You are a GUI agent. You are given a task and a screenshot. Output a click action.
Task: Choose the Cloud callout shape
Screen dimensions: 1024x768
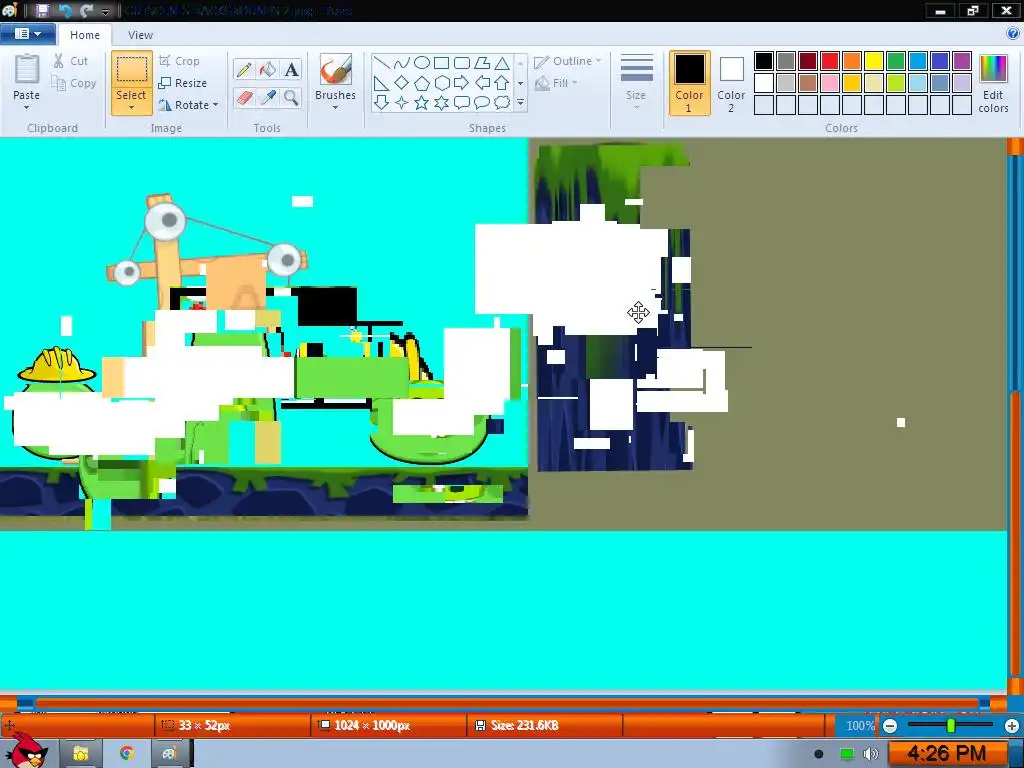point(502,103)
